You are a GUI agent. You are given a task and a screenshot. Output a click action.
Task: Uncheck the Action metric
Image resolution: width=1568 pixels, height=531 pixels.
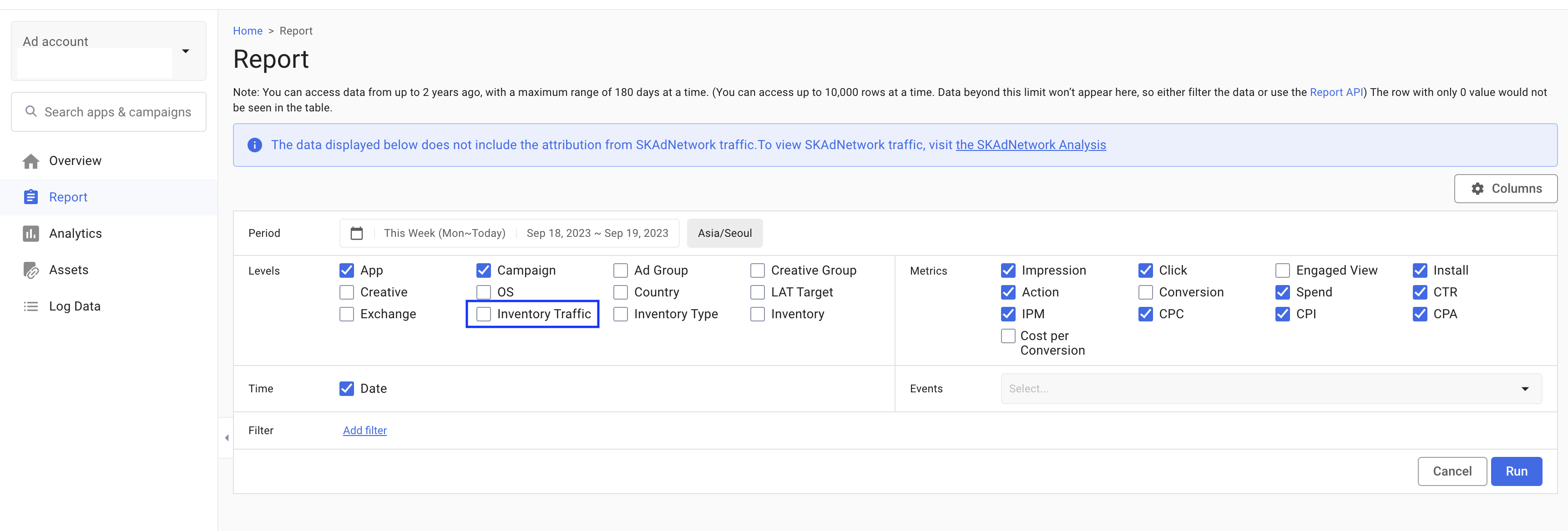coord(1009,292)
